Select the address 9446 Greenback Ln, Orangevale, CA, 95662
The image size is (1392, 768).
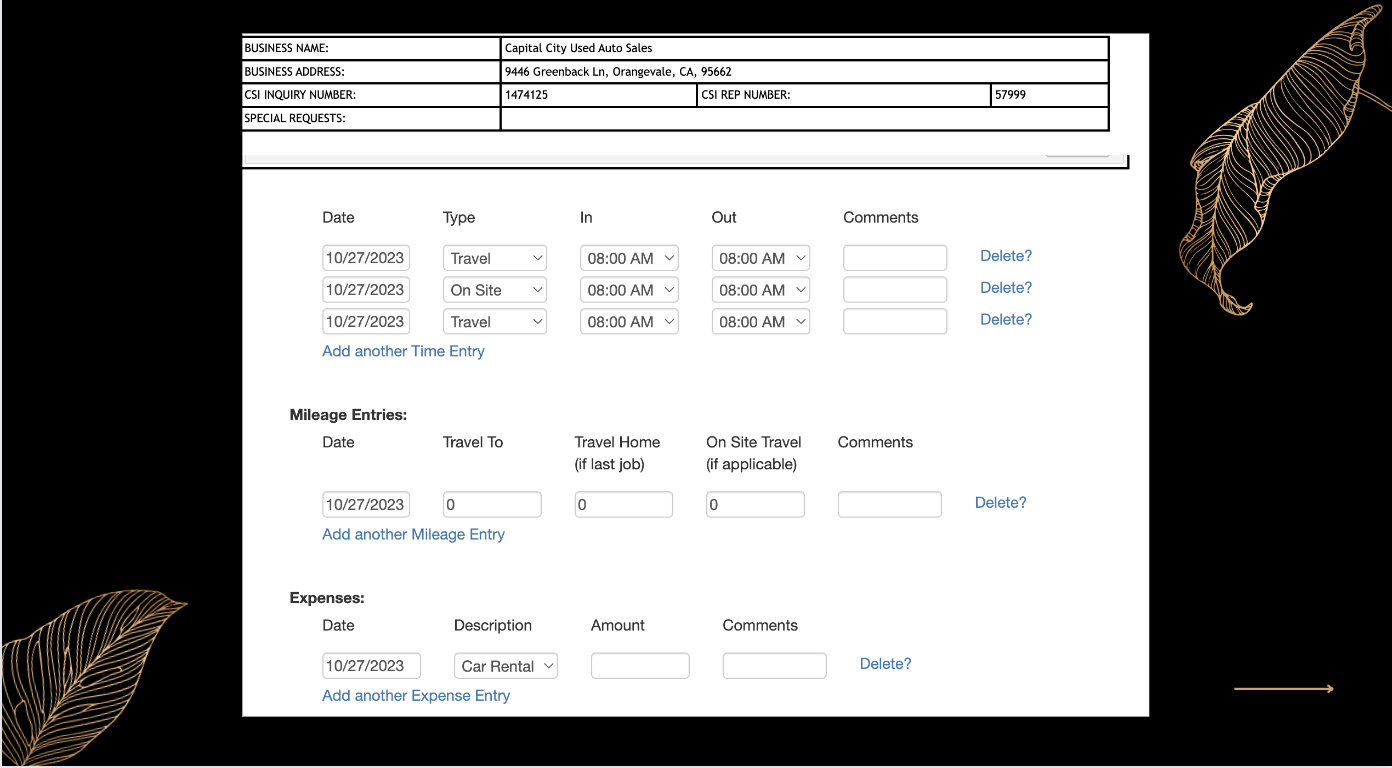pos(618,72)
